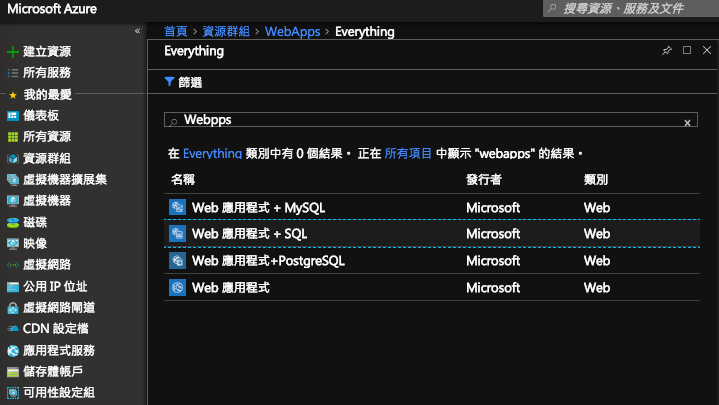
Task: Click the Web App + SQL row icon
Action: (177, 233)
